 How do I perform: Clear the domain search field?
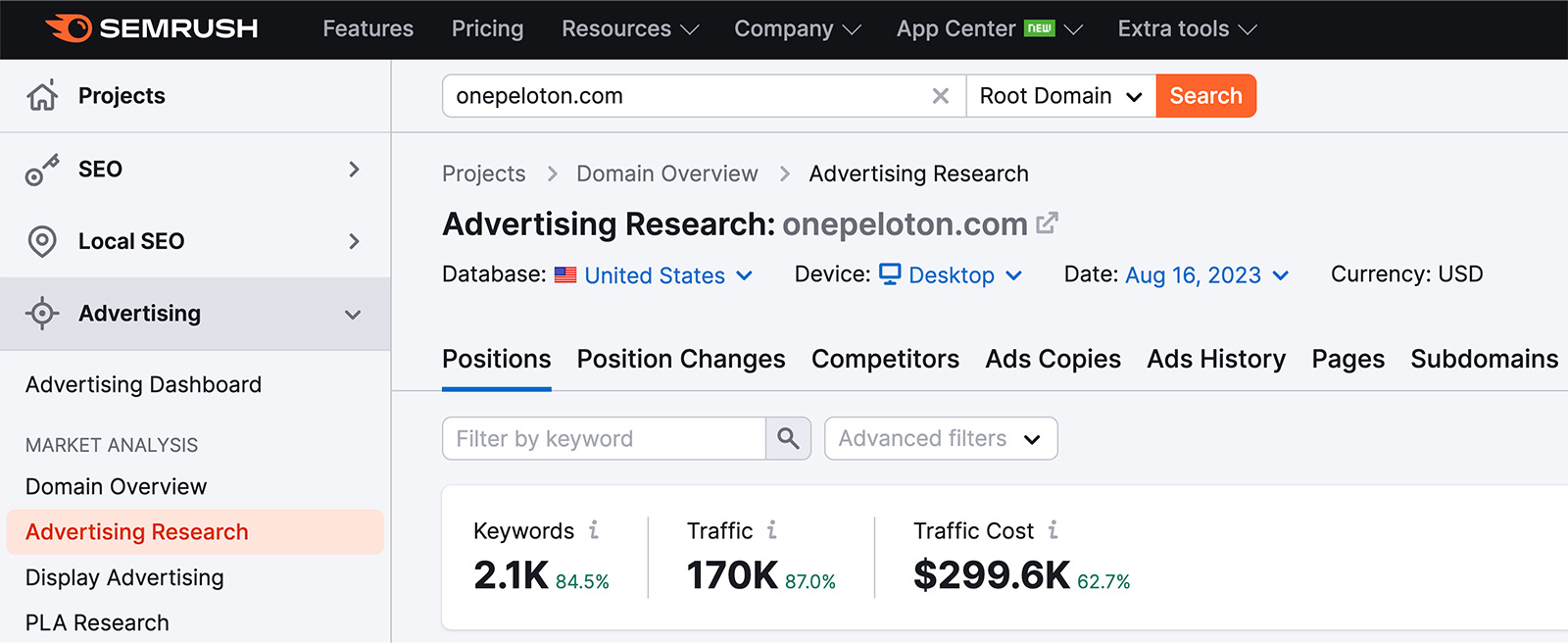pos(941,96)
